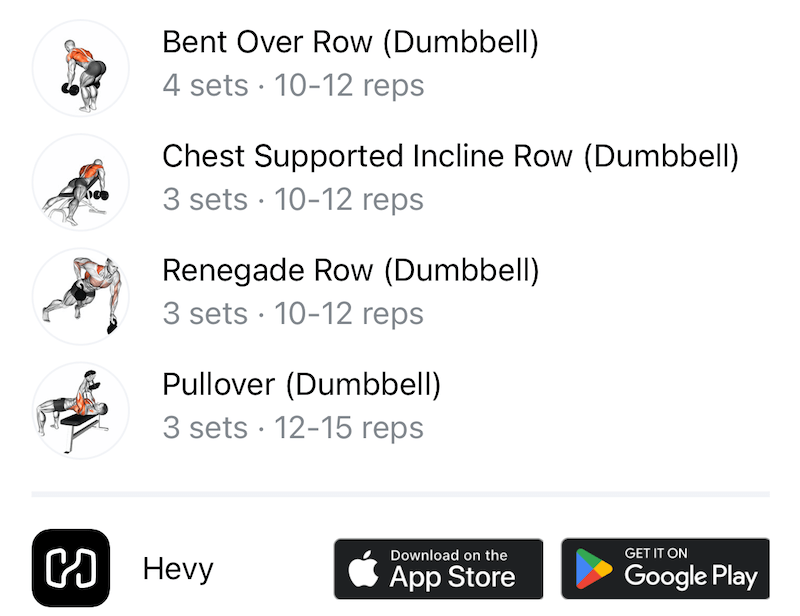Click the Google Play triangle logo
Image resolution: width=800 pixels, height=616 pixels.
(594, 571)
